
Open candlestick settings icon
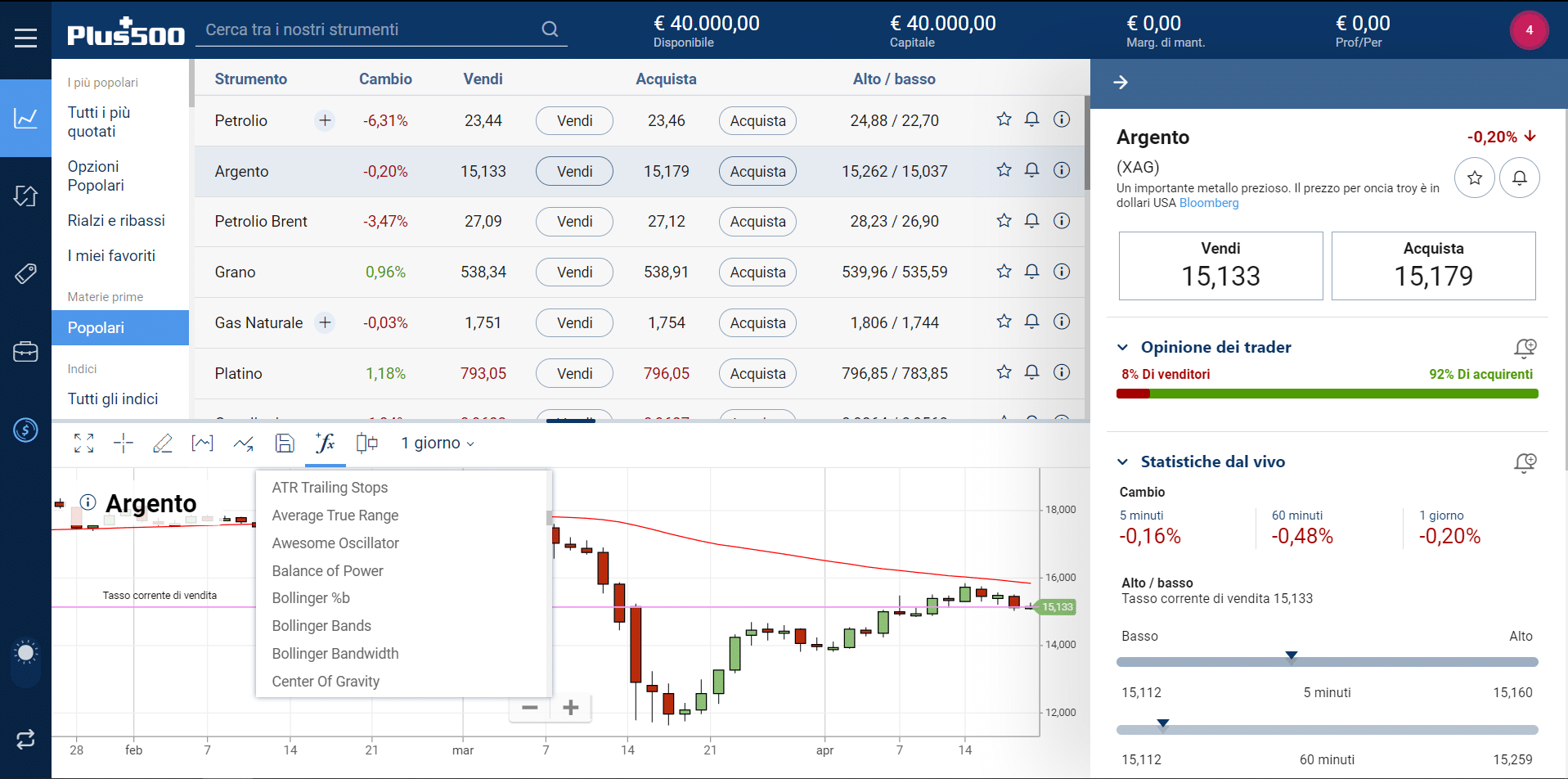coord(366,444)
